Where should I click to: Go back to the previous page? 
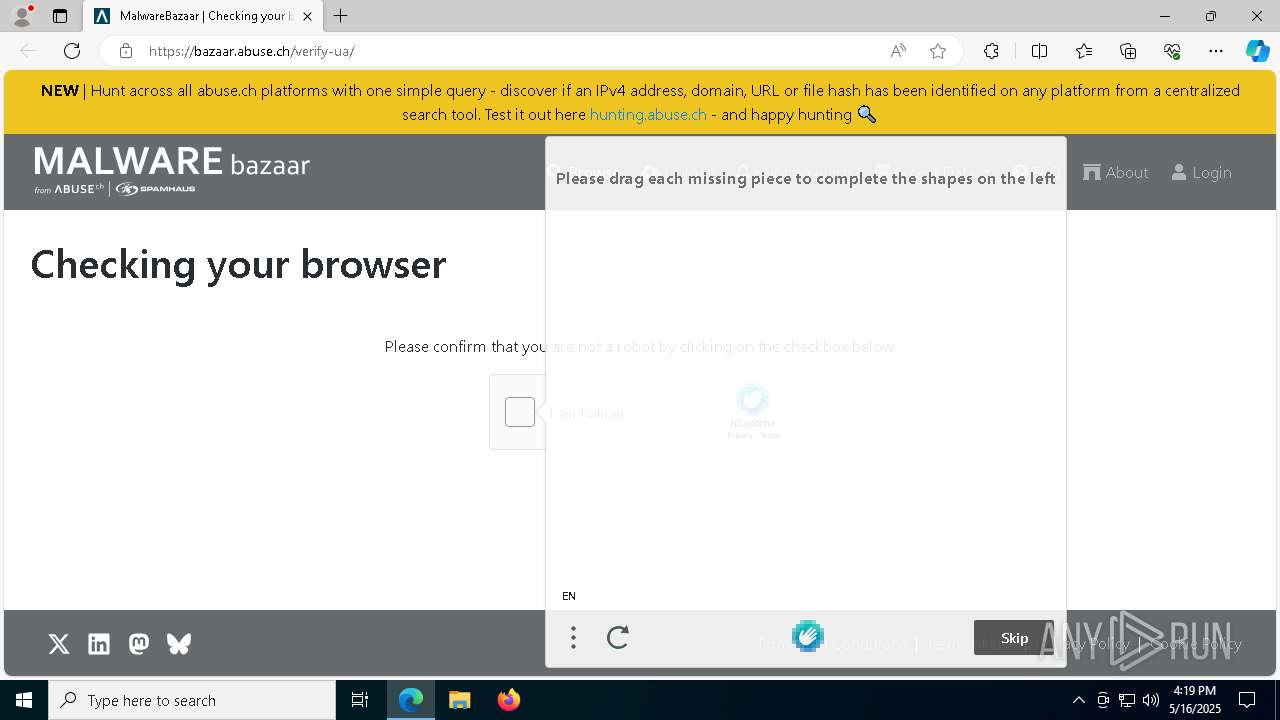tap(28, 51)
